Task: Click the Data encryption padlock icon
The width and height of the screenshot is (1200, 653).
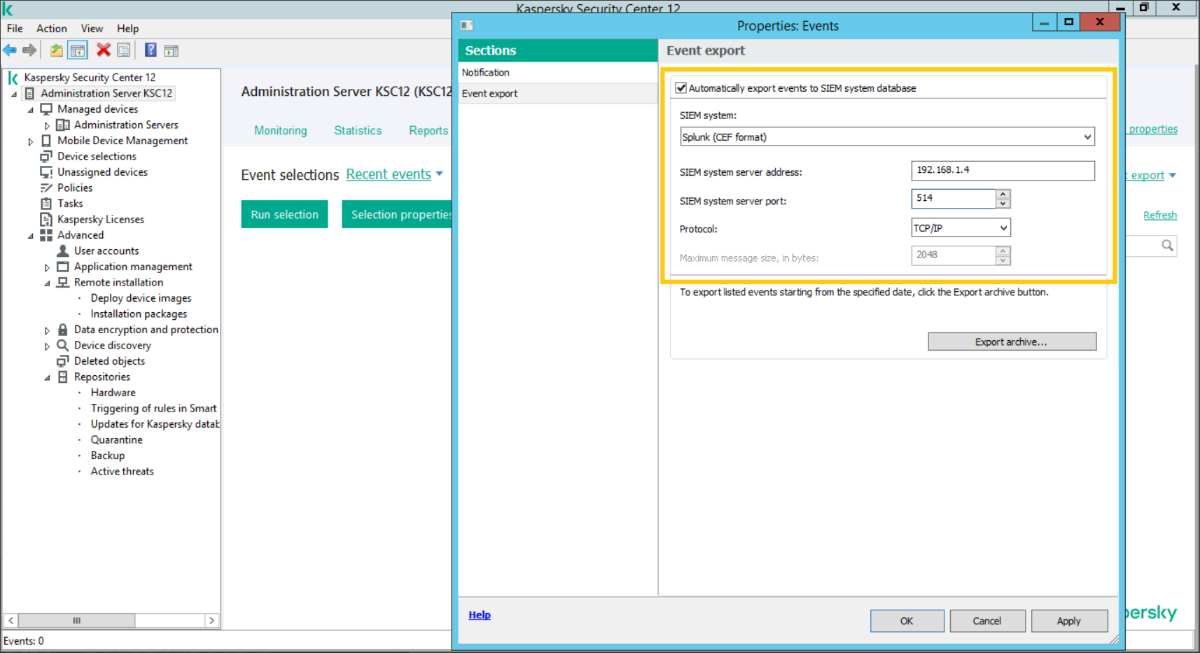Action: (x=63, y=330)
